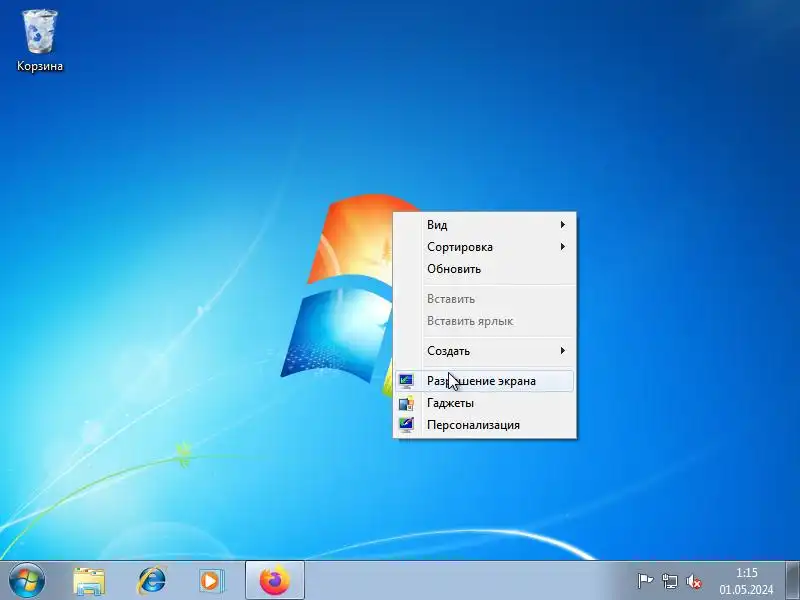Choose Обновить in the context menu

click(485, 269)
